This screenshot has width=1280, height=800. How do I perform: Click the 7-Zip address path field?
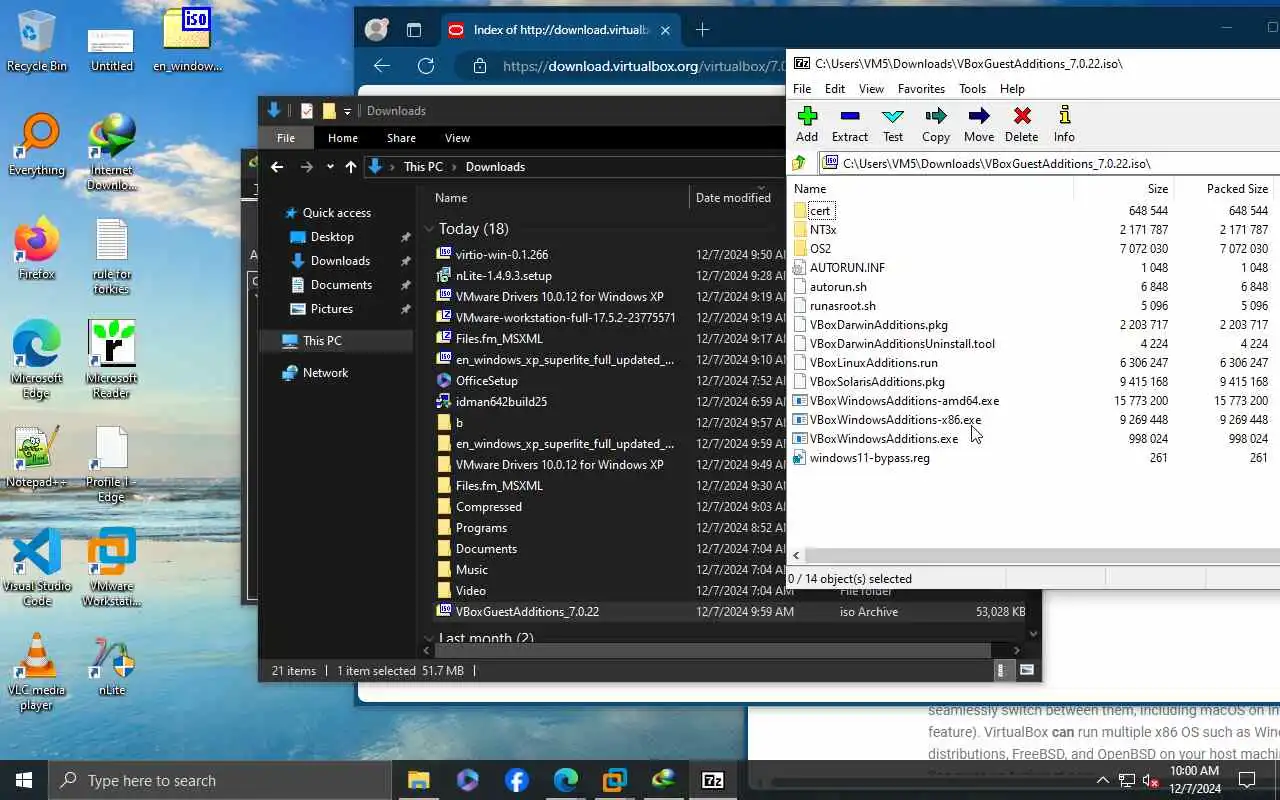(x=1050, y=163)
